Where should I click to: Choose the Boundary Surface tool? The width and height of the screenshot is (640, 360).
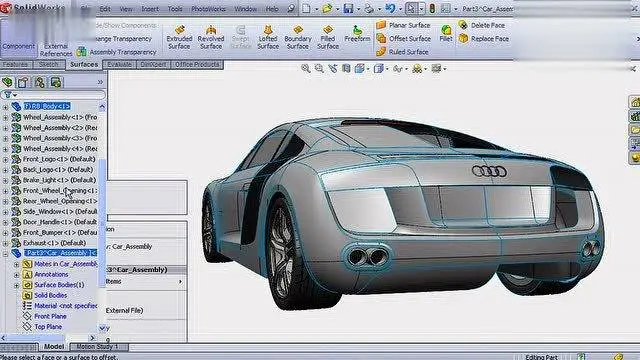(x=298, y=38)
